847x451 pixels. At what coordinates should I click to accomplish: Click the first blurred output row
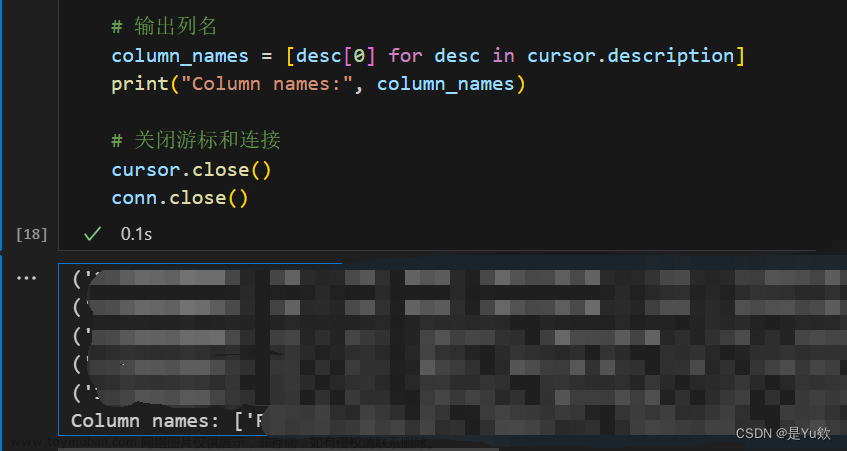[454, 278]
